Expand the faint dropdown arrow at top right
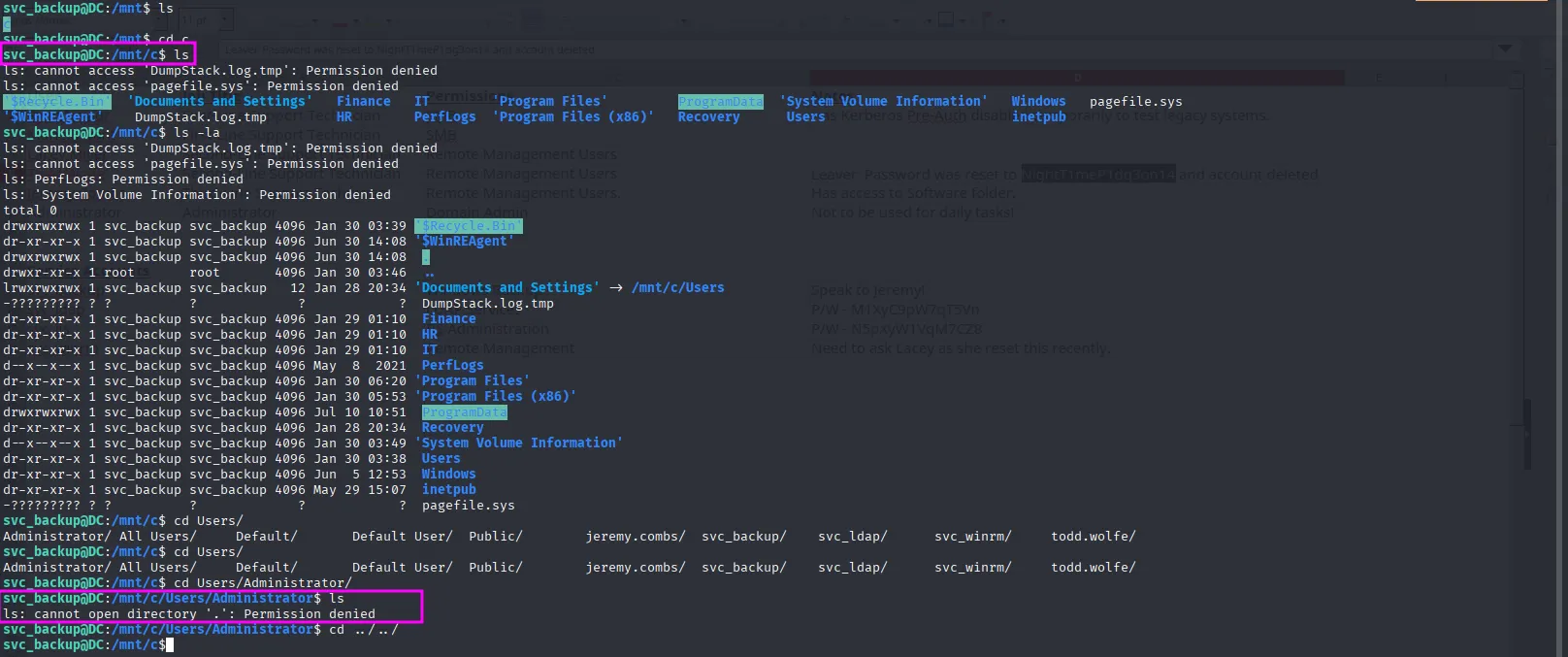The width and height of the screenshot is (1568, 657). click(x=1504, y=49)
